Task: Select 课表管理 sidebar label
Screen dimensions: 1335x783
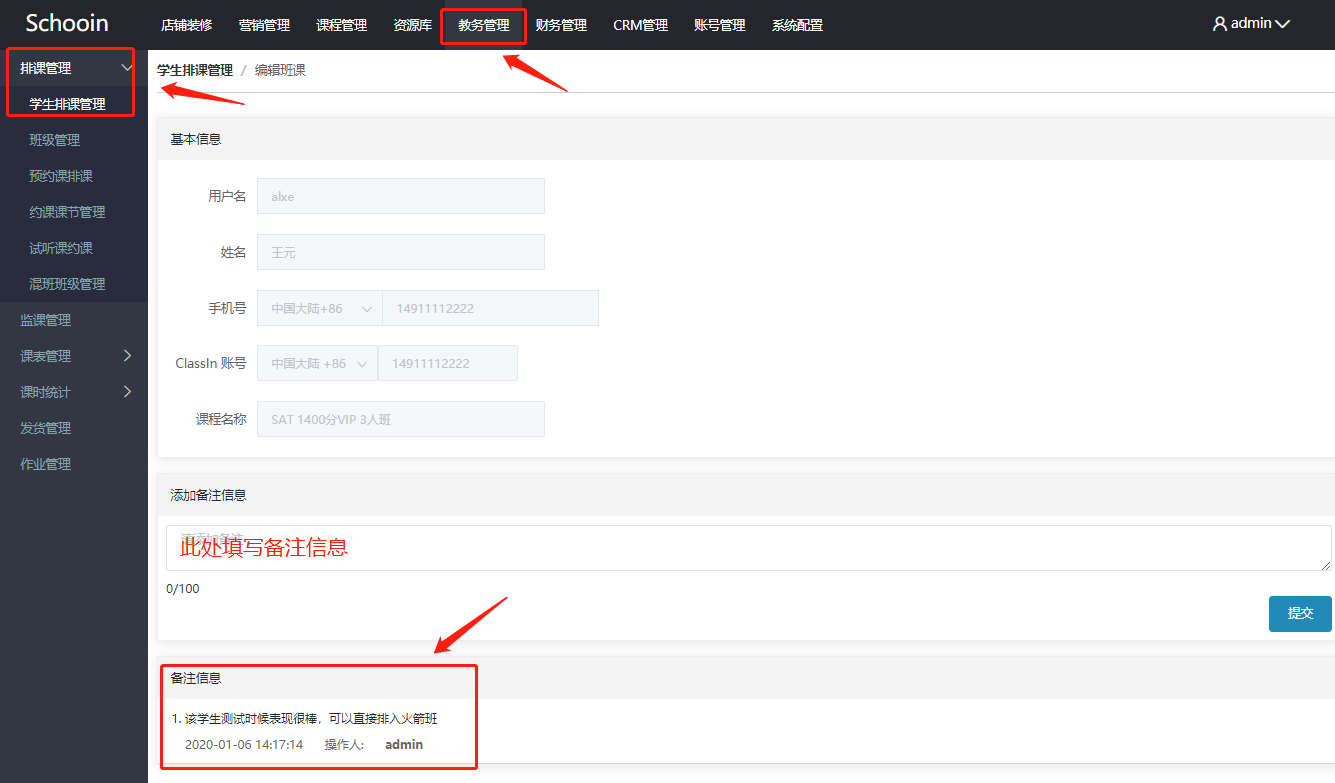Action: 46,356
